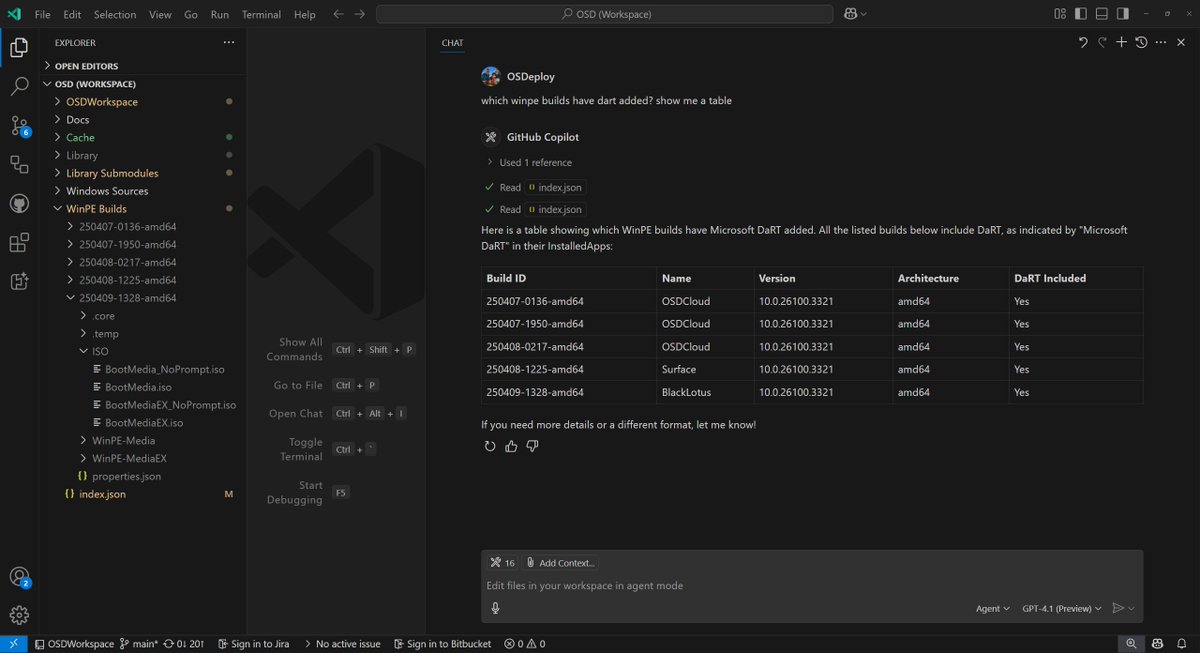Open the GPT-4.1 (Preview) model picker
This screenshot has width=1200, height=653.
[1062, 608]
